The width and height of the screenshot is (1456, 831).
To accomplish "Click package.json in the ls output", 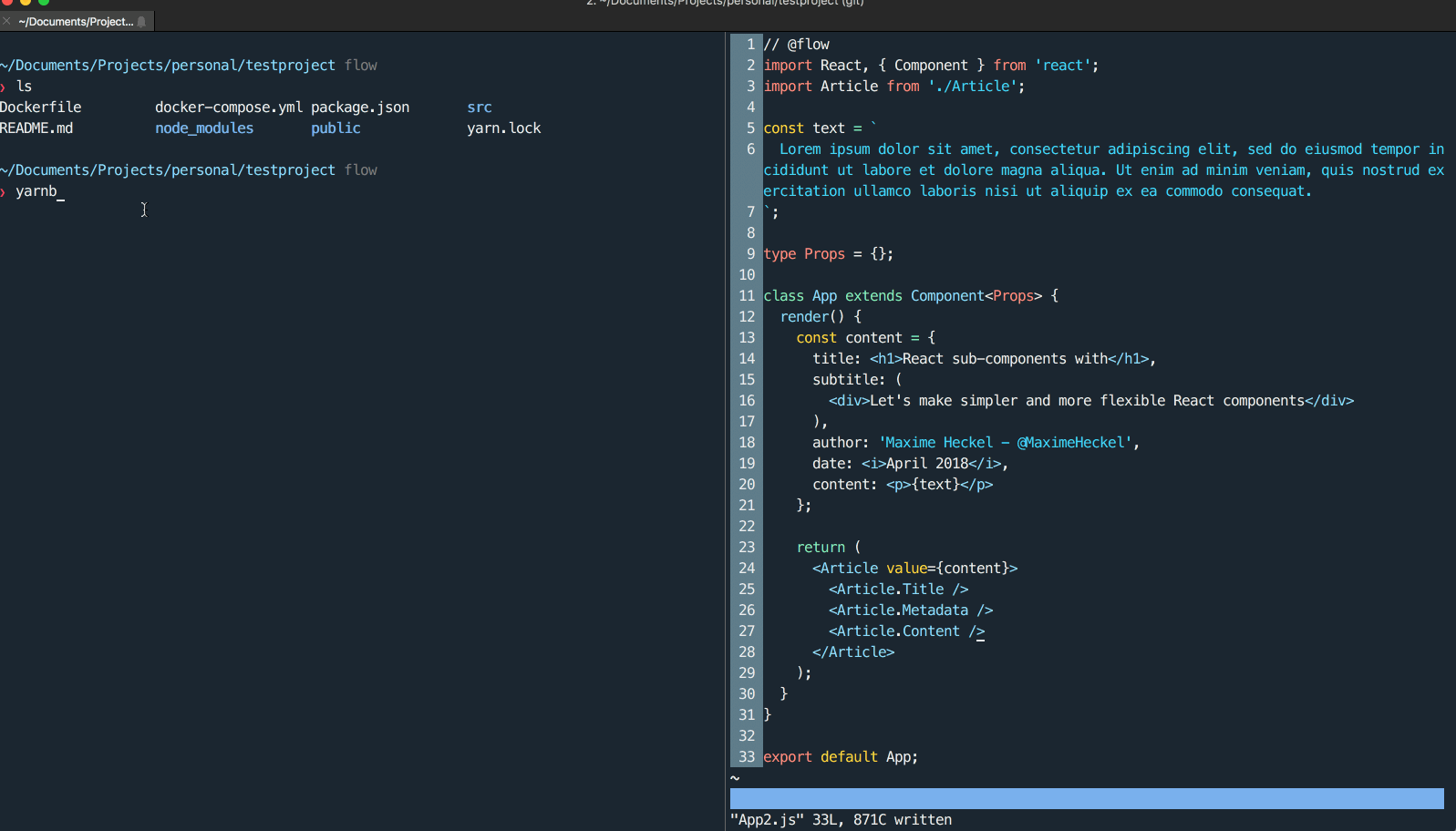I will click(360, 108).
